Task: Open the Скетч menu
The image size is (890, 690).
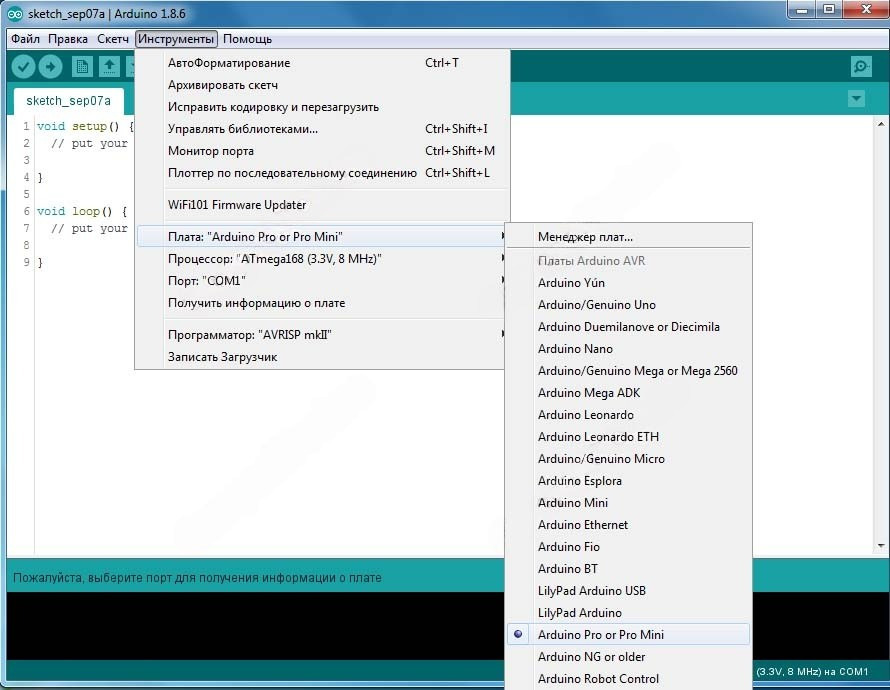Action: [113, 39]
